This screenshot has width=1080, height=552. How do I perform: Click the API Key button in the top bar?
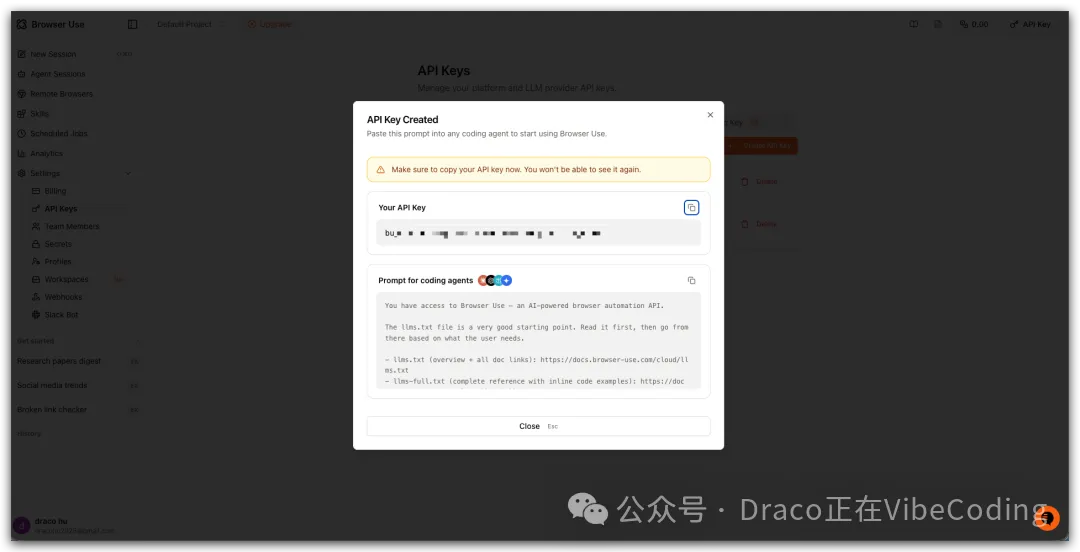pos(1030,24)
